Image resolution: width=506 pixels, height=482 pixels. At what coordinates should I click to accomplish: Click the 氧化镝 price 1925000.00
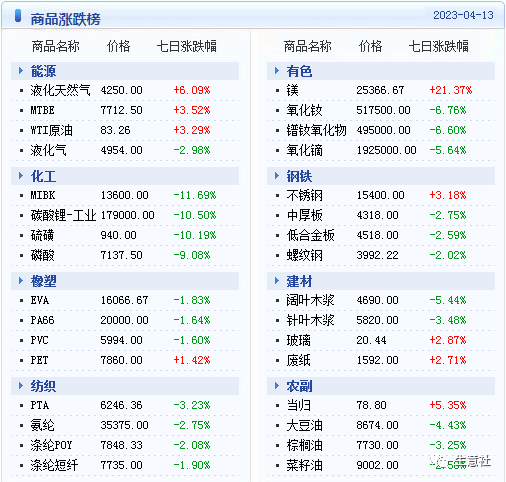pos(386,150)
